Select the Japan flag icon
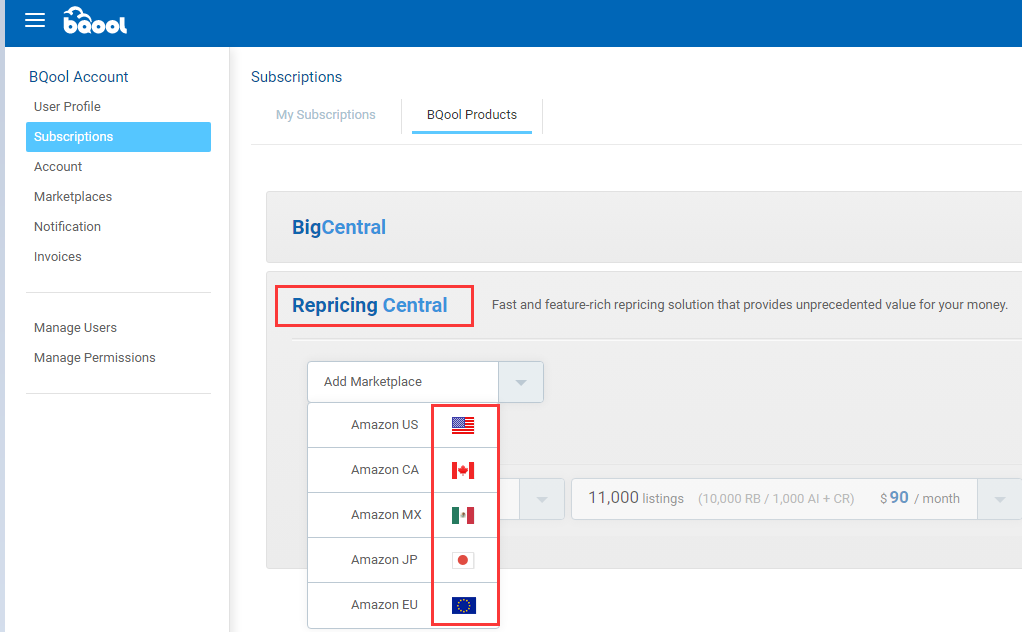Screen dimensions: 1022x632 [463, 560]
